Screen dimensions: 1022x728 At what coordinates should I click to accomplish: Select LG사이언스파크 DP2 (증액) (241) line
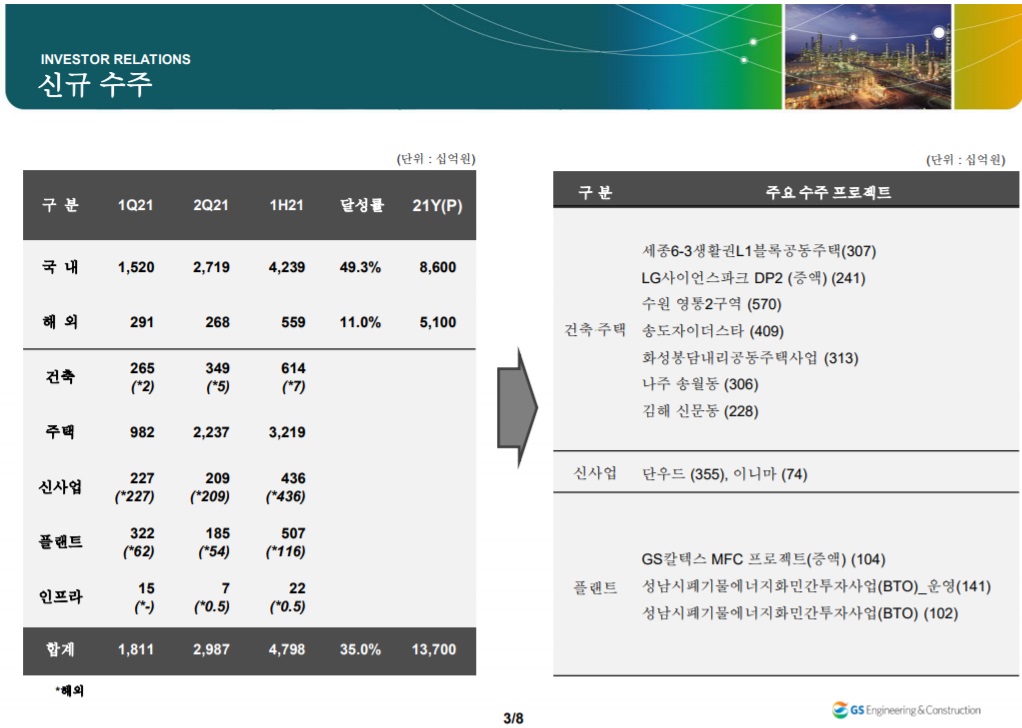coord(753,278)
